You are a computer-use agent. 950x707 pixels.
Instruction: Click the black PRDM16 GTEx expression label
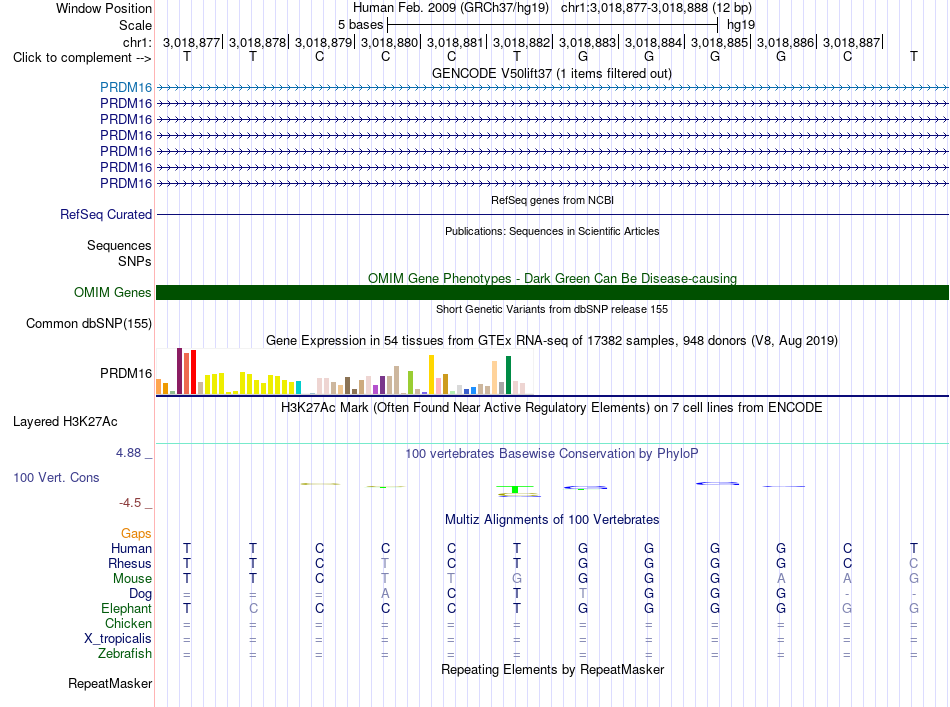point(126,373)
